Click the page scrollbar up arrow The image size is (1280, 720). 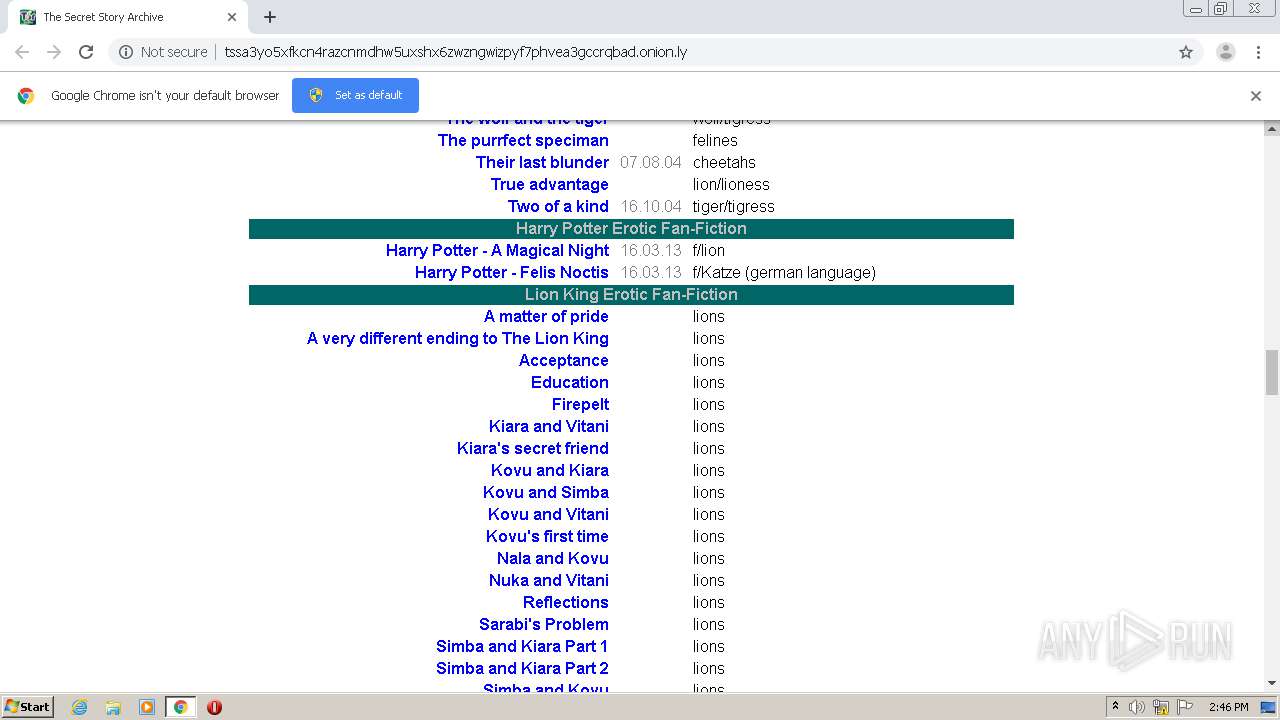pyautogui.click(x=1272, y=129)
